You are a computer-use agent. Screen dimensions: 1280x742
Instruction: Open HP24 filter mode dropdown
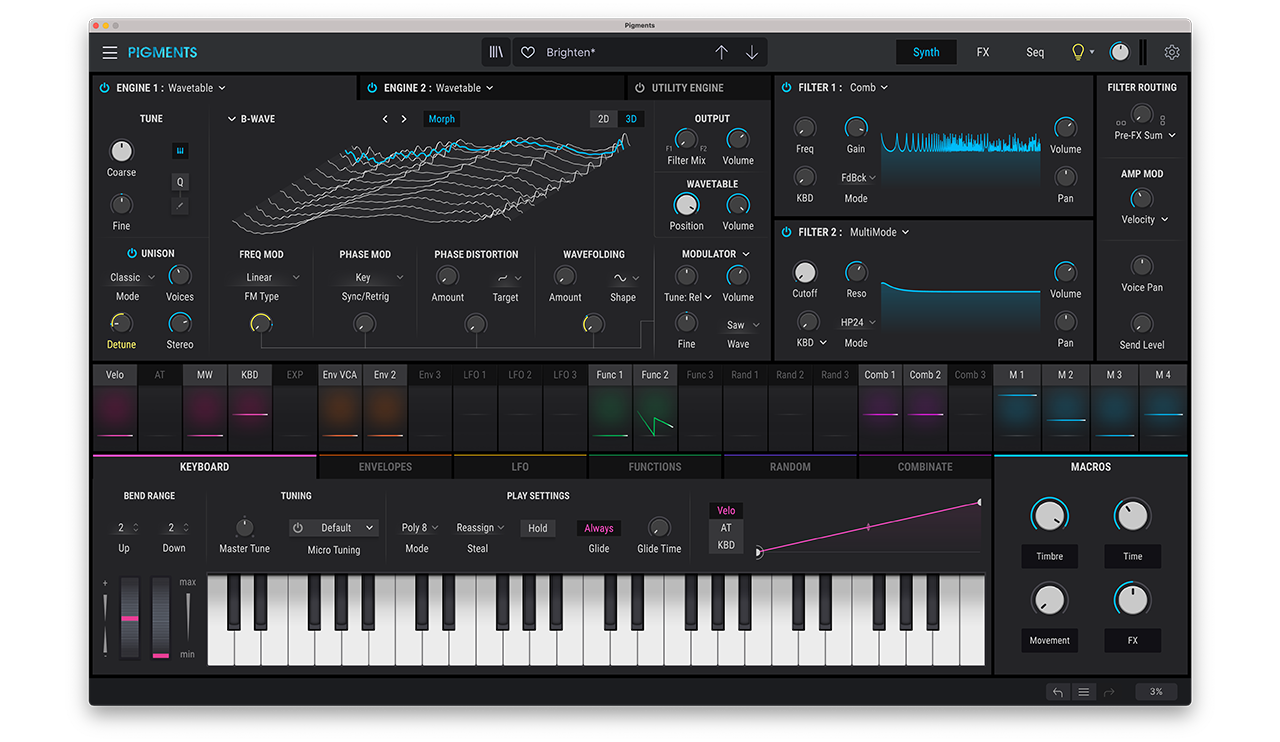859,322
